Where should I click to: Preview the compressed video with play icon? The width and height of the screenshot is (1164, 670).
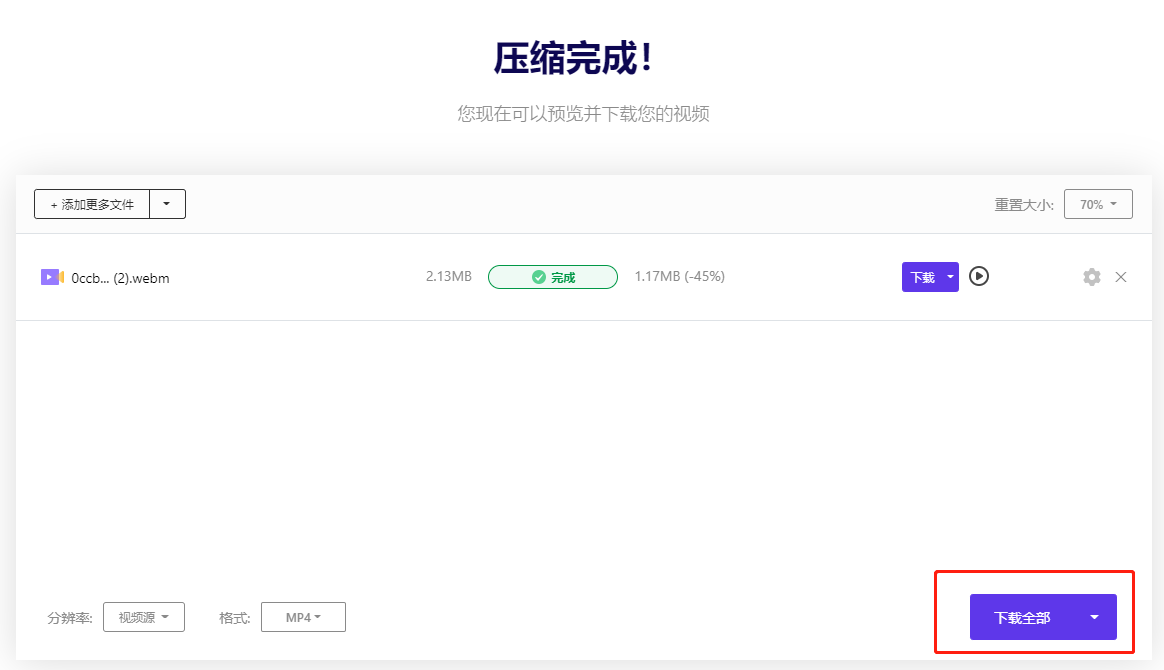(x=979, y=276)
